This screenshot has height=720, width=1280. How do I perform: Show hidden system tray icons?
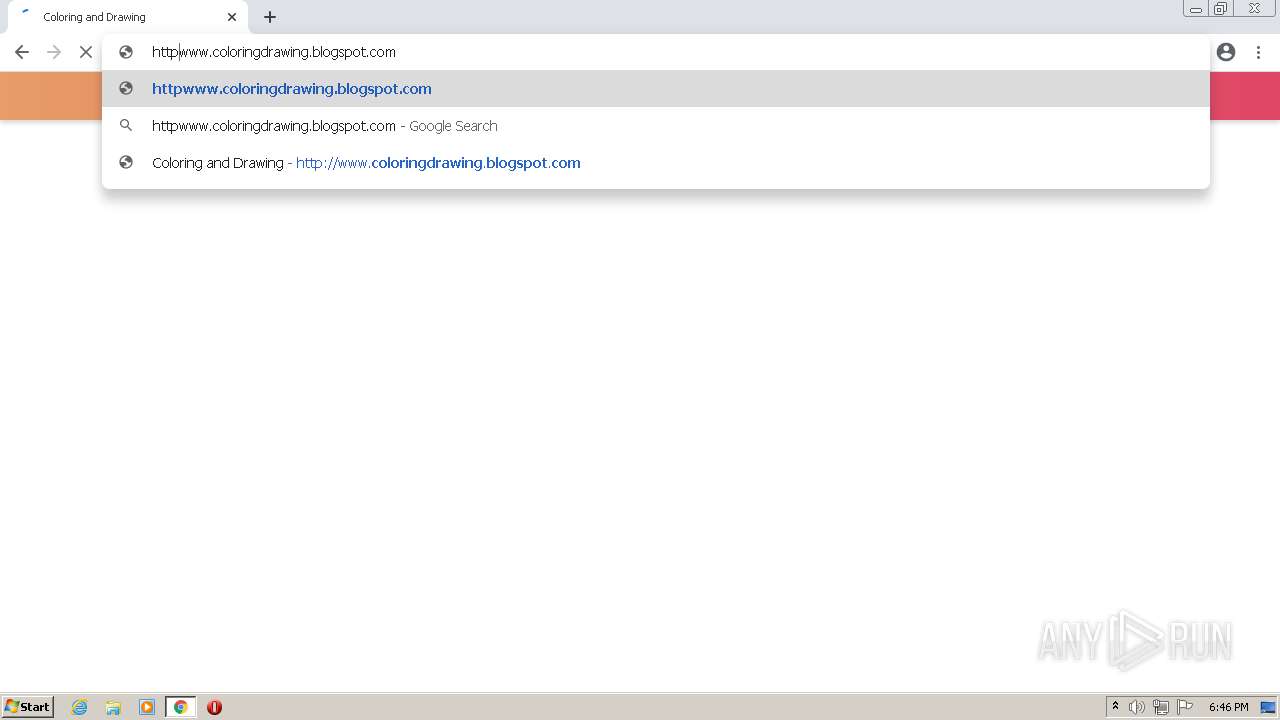tap(1115, 707)
